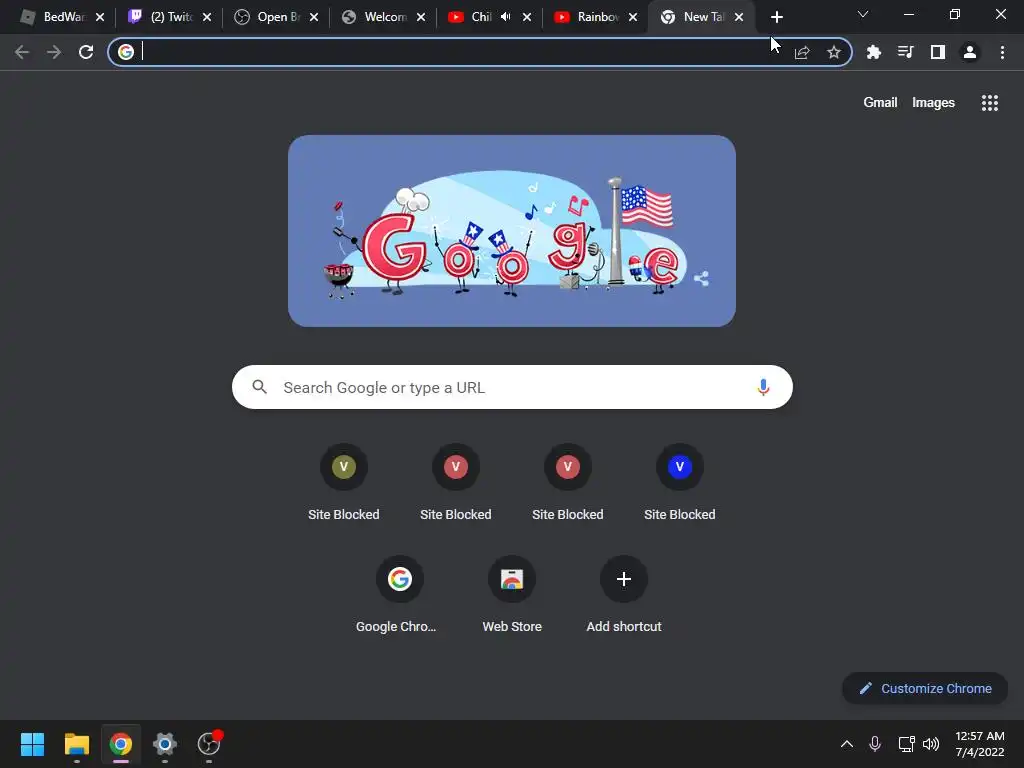Bookmark this tab with the star icon
The height and width of the screenshot is (768, 1024).
(834, 52)
